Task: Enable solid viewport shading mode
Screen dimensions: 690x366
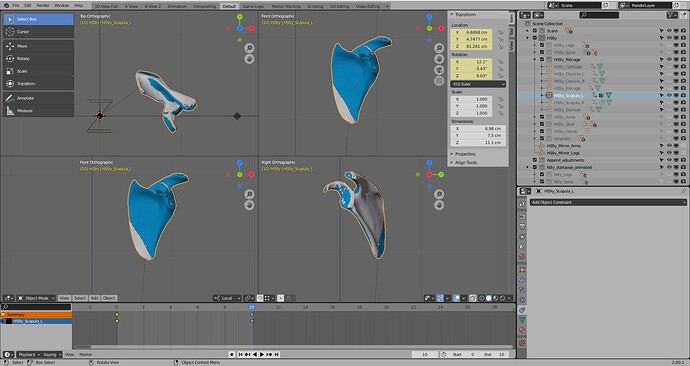Action: (488, 298)
